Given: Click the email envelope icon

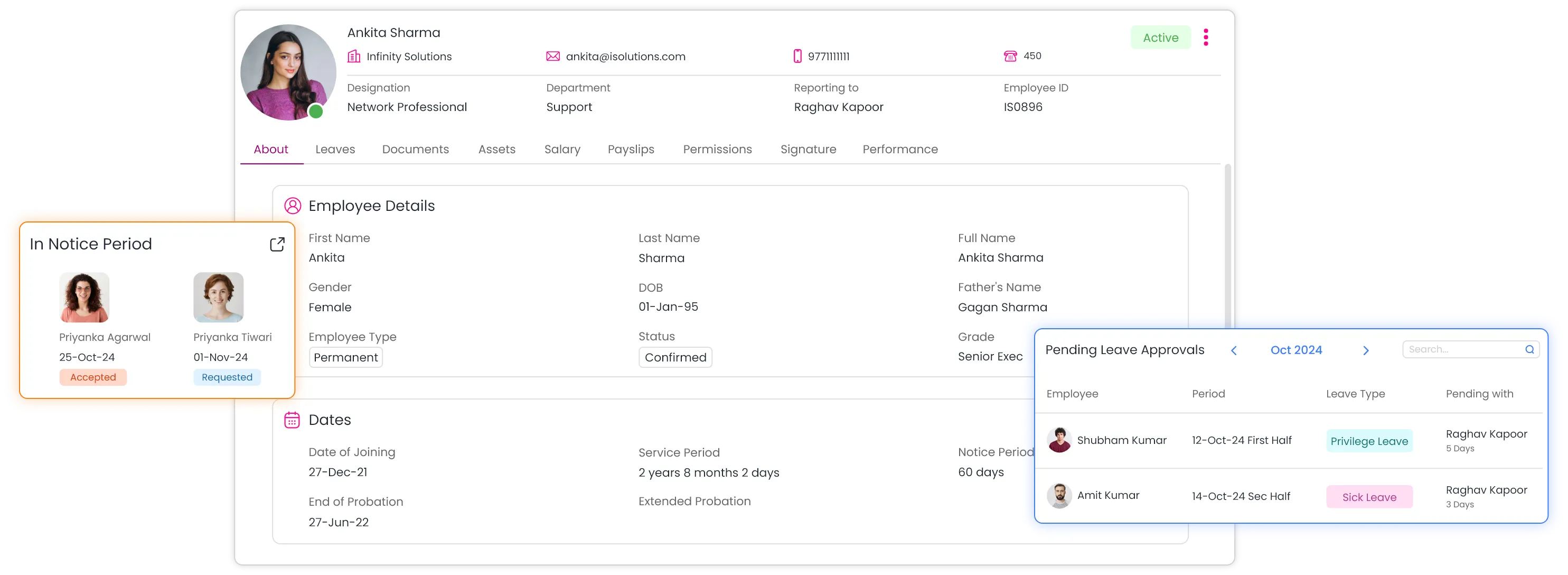Looking at the screenshot, I should pyautogui.click(x=553, y=56).
